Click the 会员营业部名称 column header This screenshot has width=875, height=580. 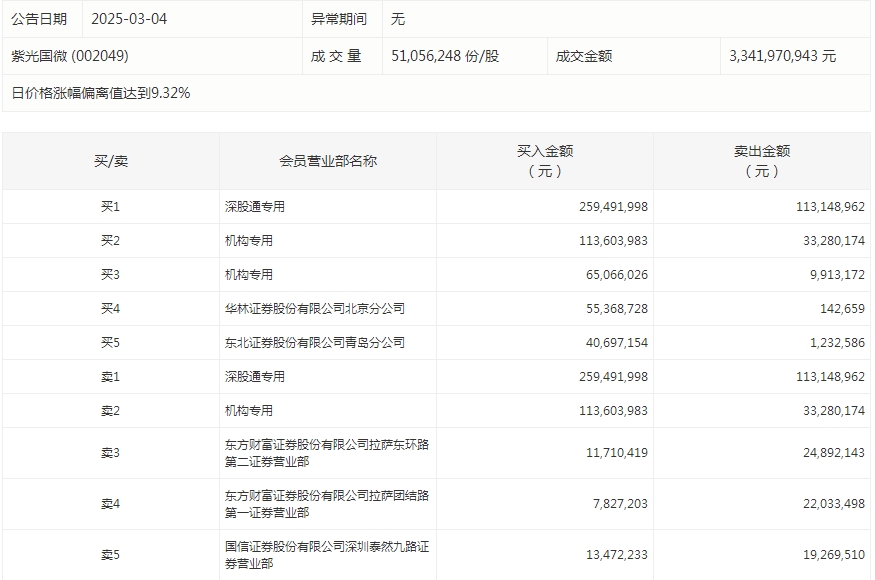[328, 161]
